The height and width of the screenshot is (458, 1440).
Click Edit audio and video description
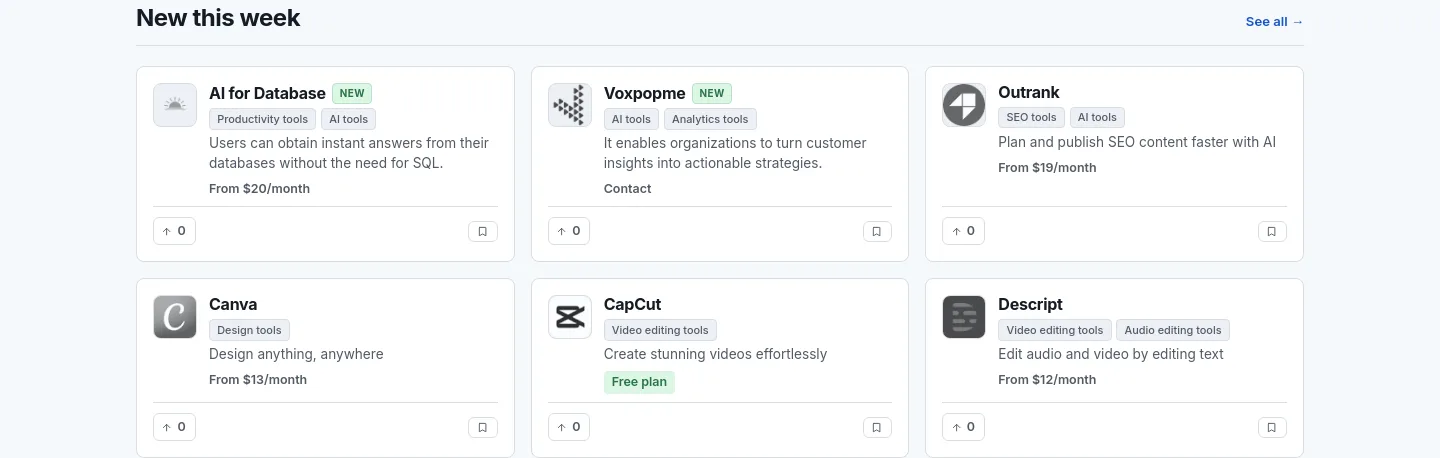point(1111,354)
